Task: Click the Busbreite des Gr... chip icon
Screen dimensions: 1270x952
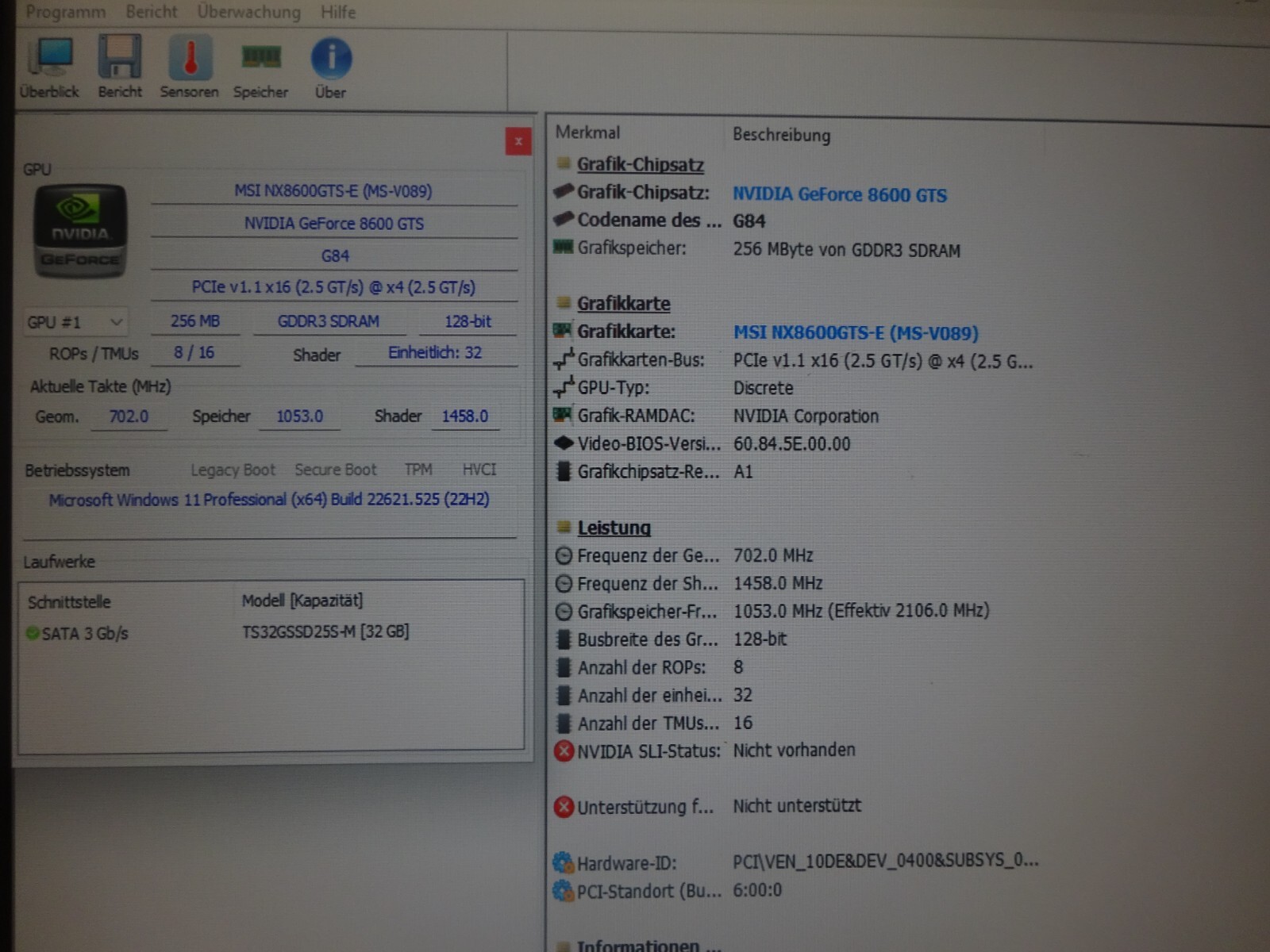Action: coord(564,639)
